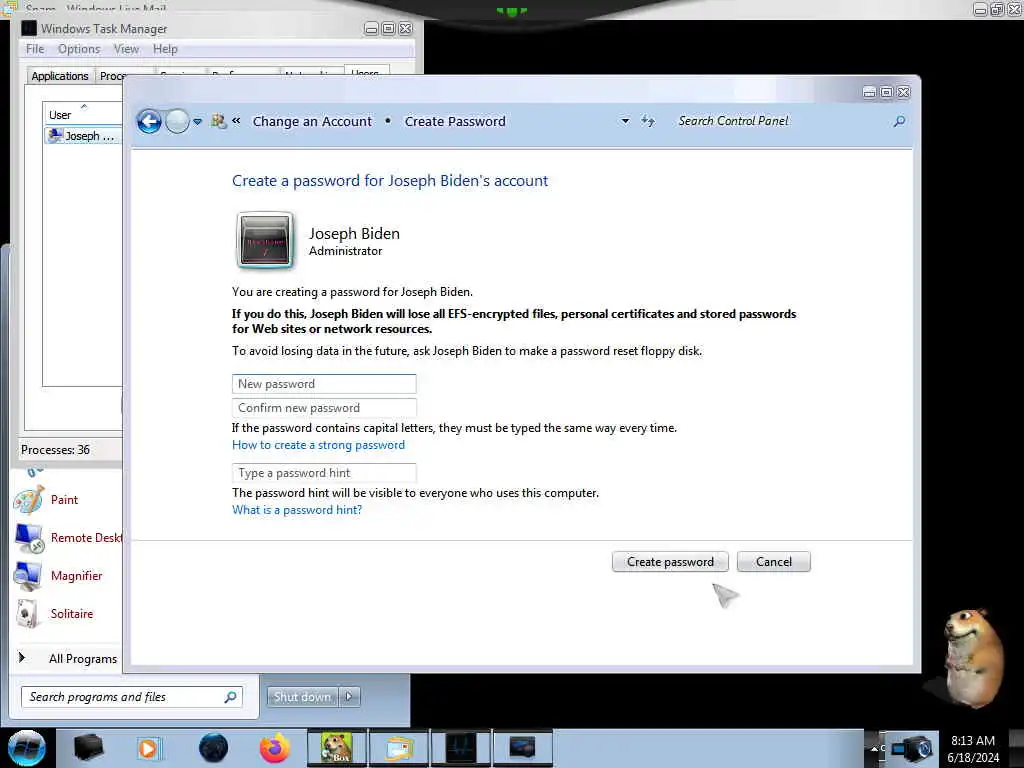Open How to create a strong password

tap(318, 445)
